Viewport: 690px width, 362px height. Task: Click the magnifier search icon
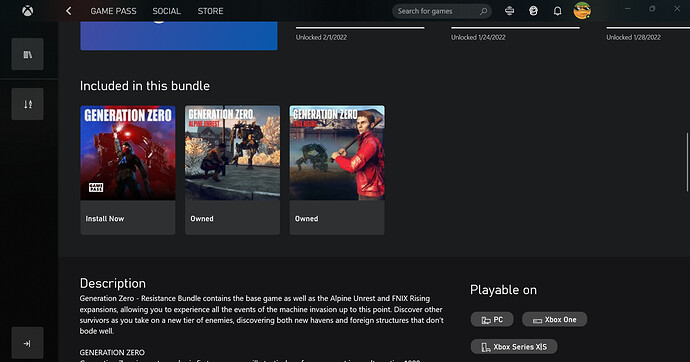click(x=483, y=11)
